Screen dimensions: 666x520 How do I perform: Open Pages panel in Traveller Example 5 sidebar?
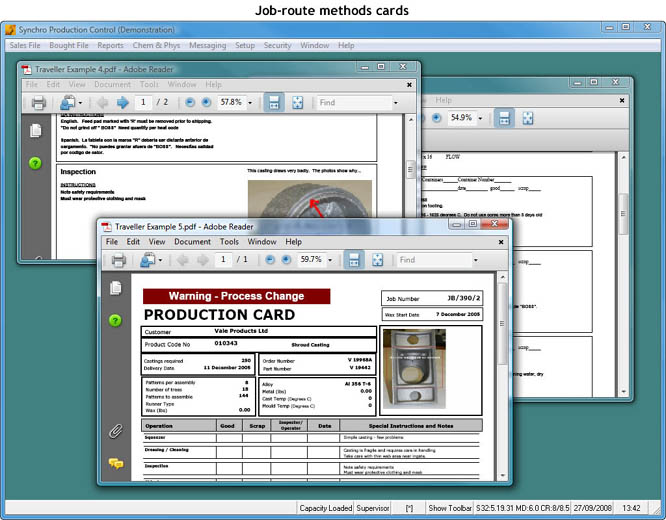116,288
